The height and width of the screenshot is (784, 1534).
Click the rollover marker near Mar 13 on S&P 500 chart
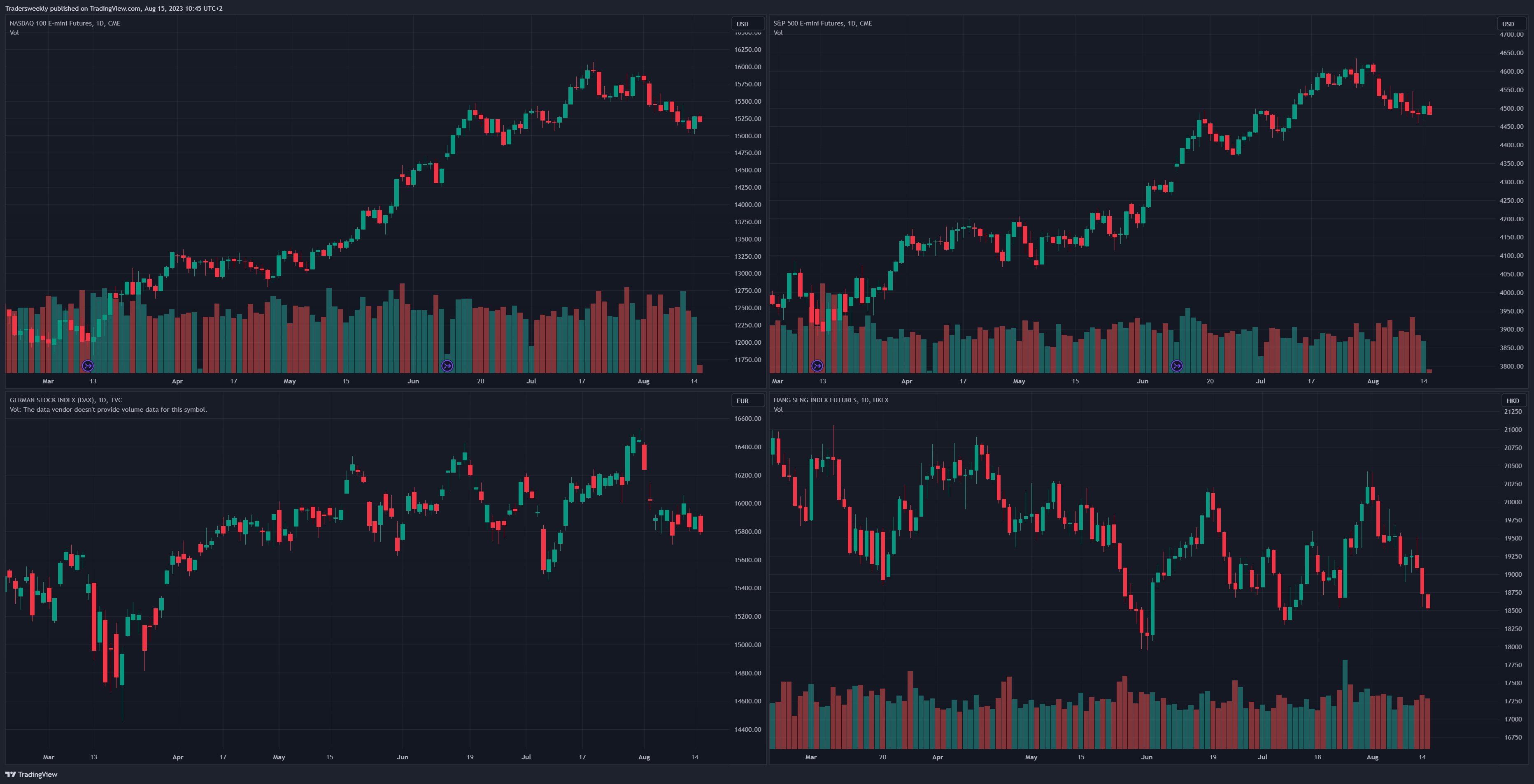tap(817, 366)
